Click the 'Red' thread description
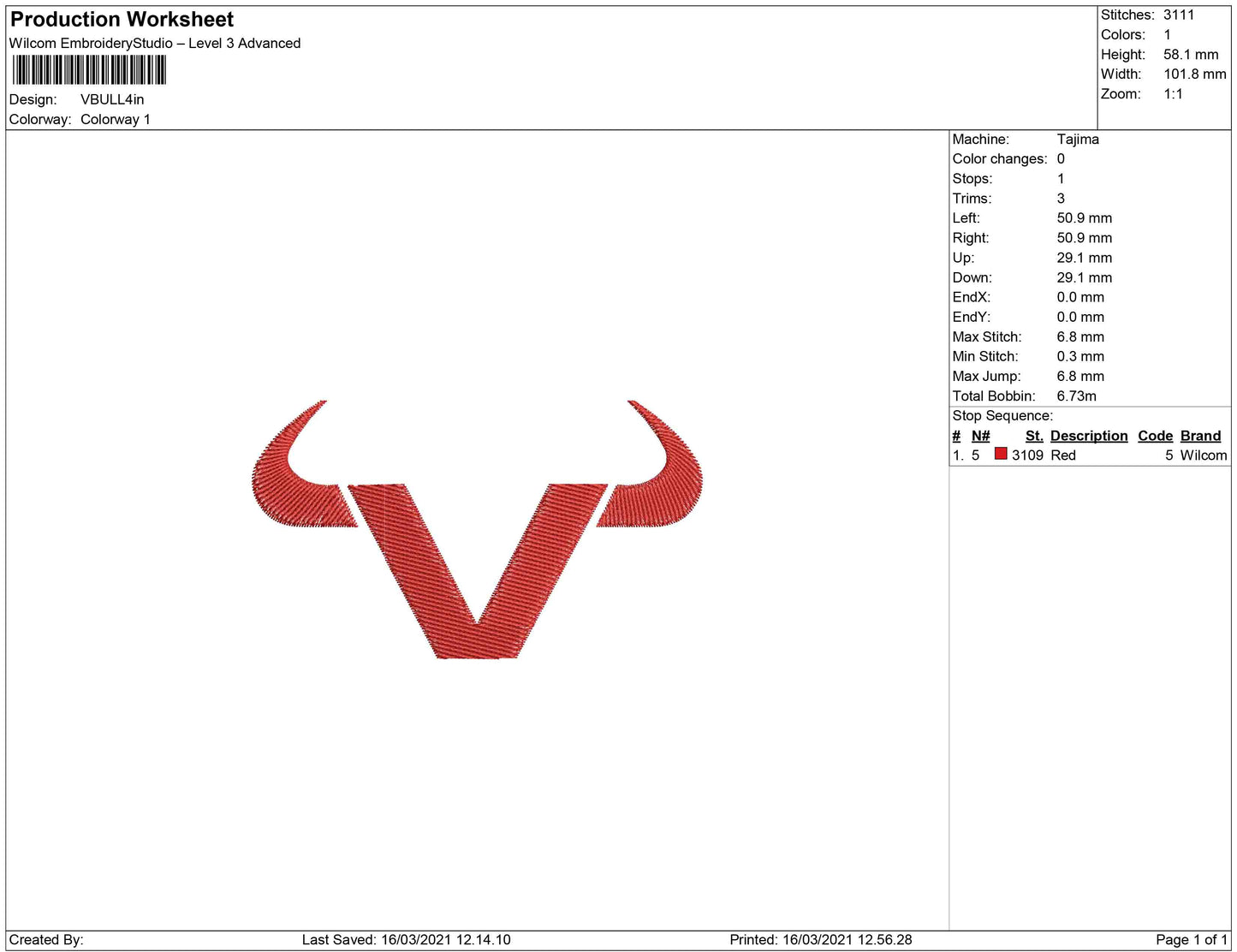This screenshot has width=1237, height=952. coord(1063,455)
